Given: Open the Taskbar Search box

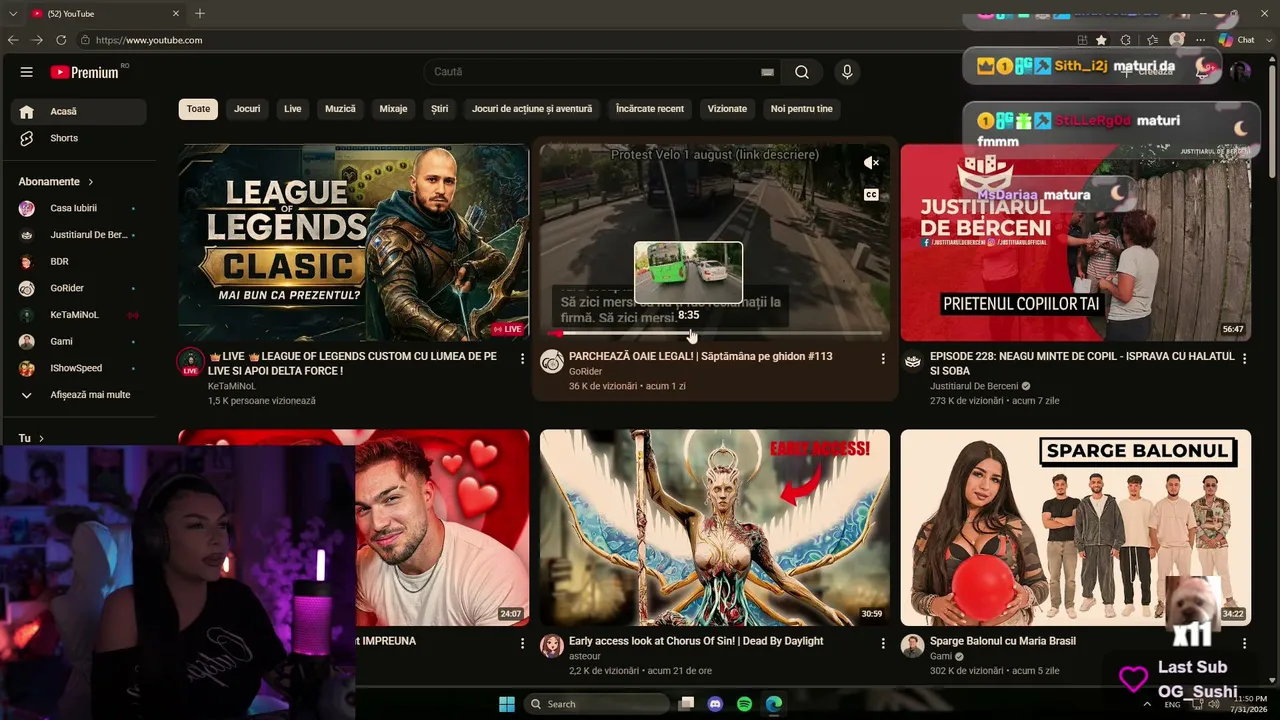Looking at the screenshot, I should [x=597, y=704].
